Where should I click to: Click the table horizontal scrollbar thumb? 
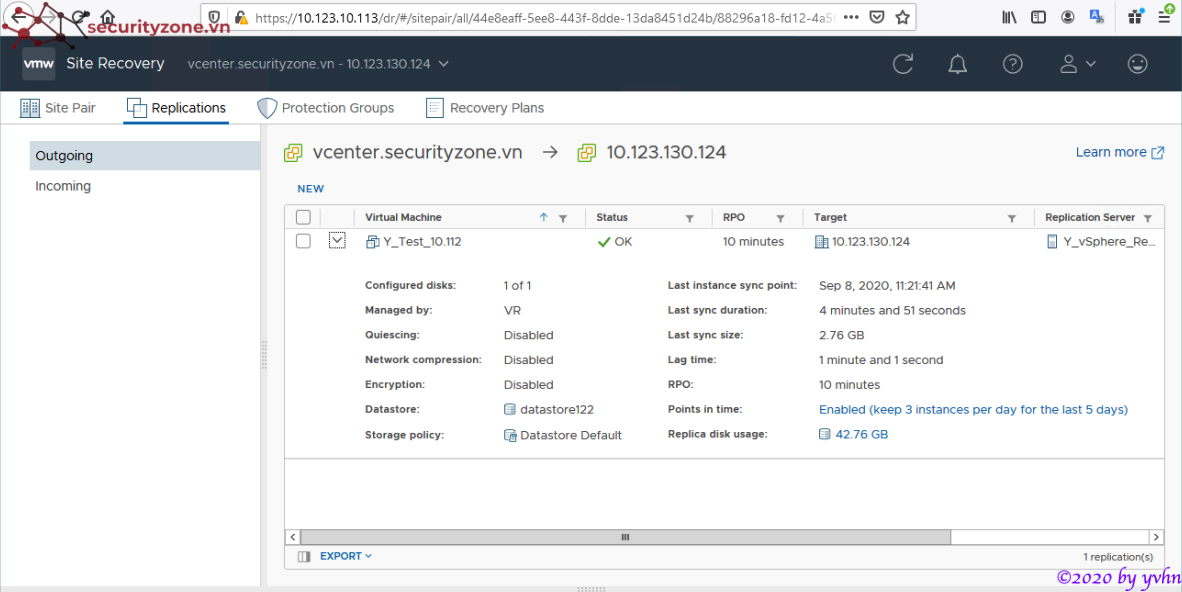click(x=625, y=537)
